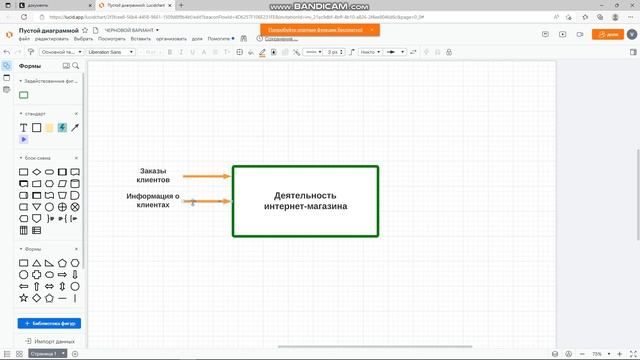Open the image import icon next to search

coord(66,66)
